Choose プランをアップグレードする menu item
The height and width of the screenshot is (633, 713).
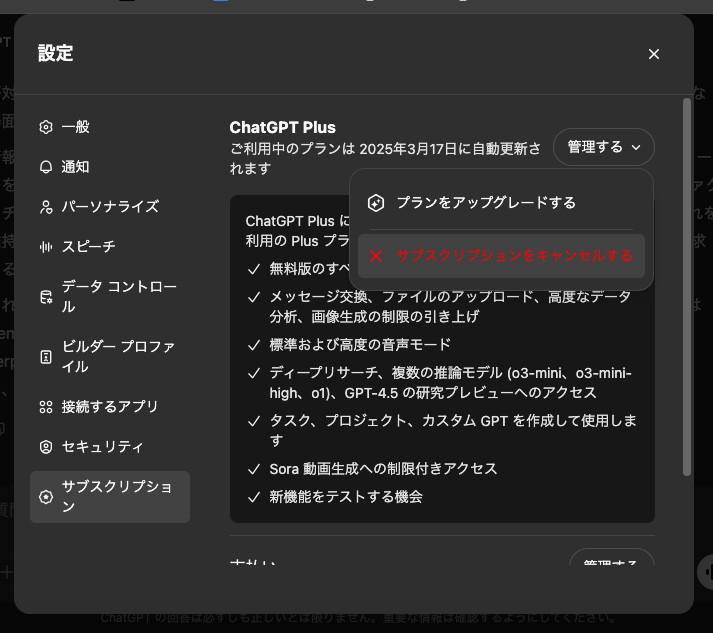coord(502,203)
